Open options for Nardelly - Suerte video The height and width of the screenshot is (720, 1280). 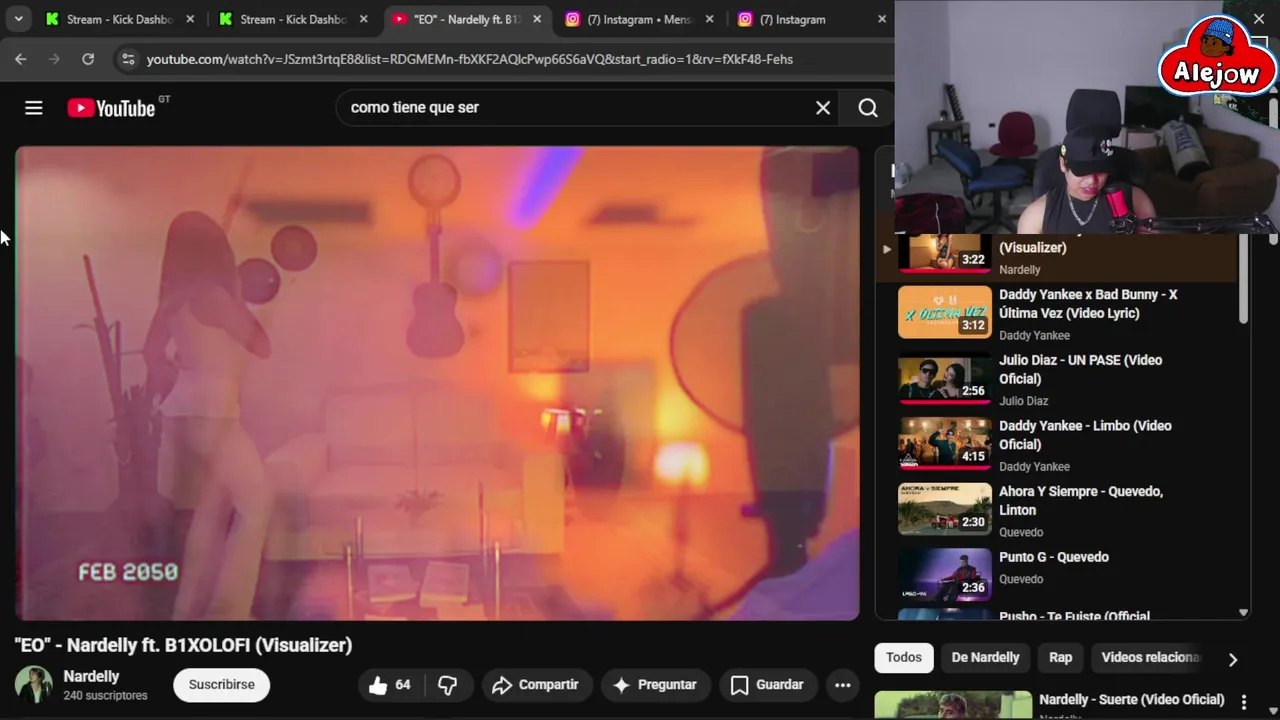tap(1244, 702)
